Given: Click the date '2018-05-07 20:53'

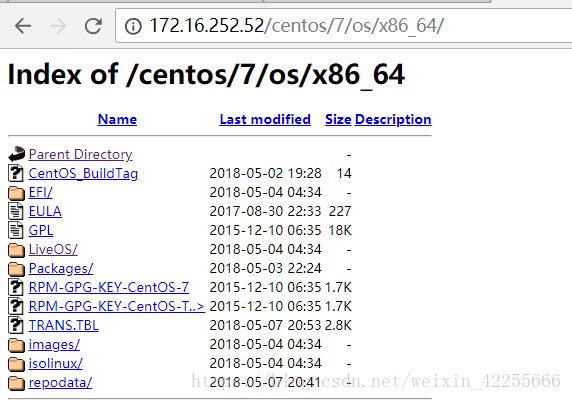Looking at the screenshot, I should tap(266, 325).
